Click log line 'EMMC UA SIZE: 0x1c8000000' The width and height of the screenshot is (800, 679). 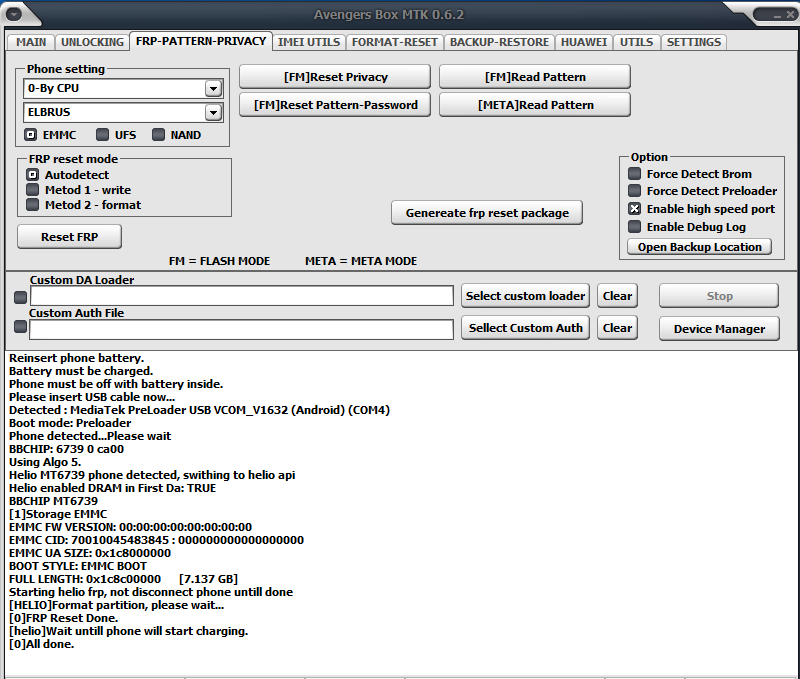pyautogui.click(x=90, y=553)
